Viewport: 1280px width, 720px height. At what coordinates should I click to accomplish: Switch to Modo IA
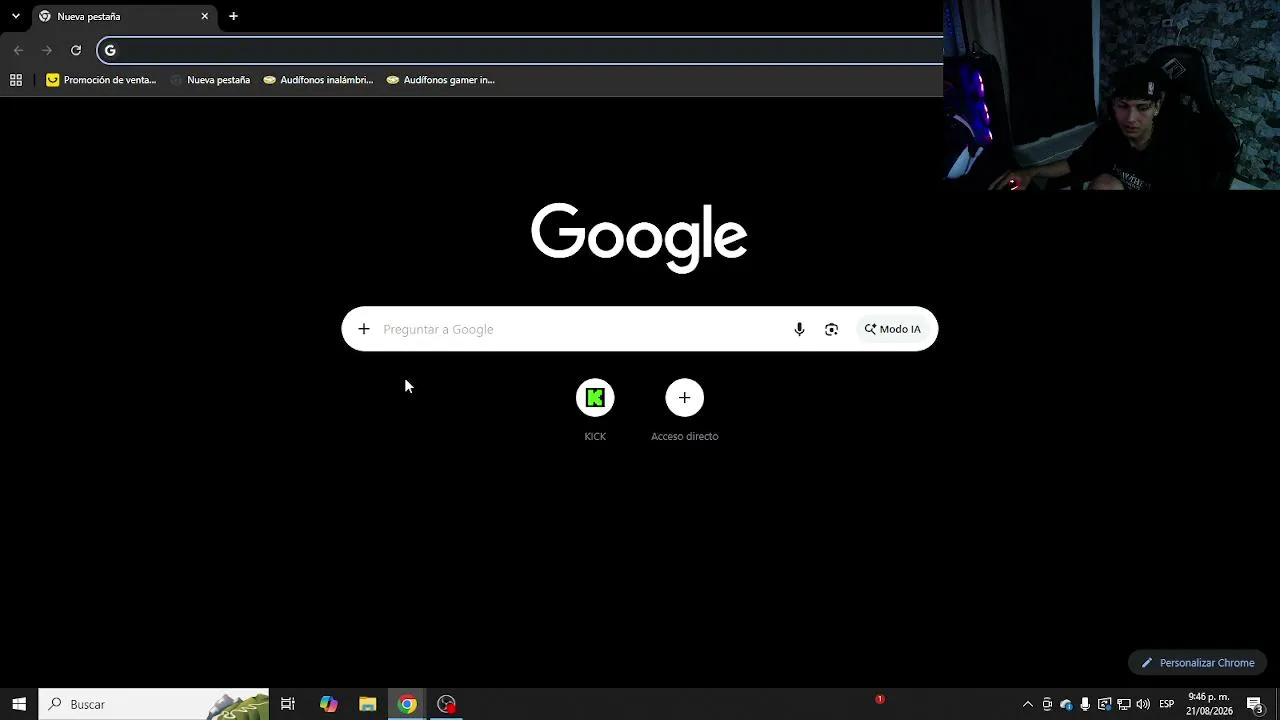click(893, 329)
